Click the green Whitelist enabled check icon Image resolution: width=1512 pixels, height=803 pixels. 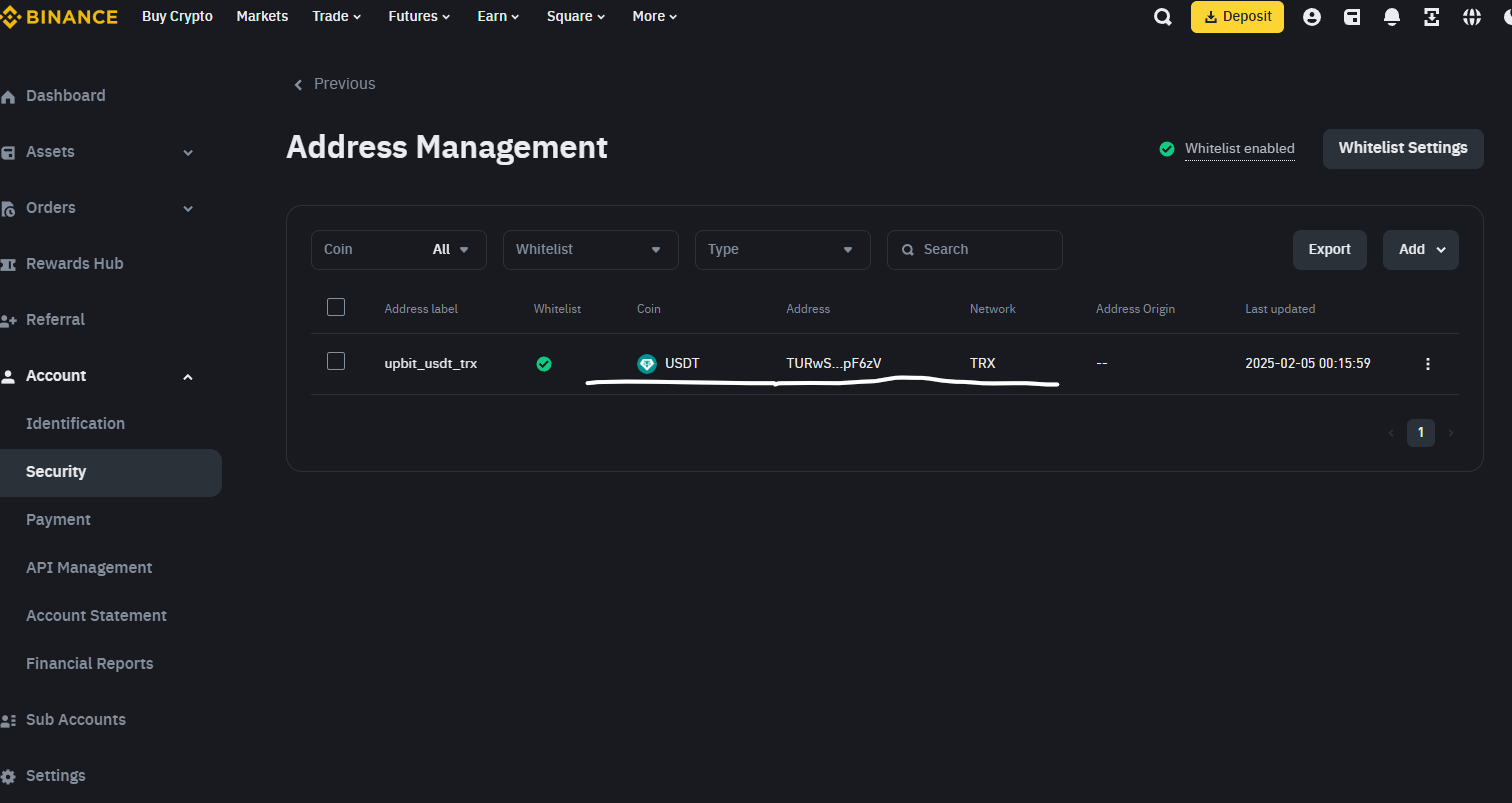tap(1166, 149)
